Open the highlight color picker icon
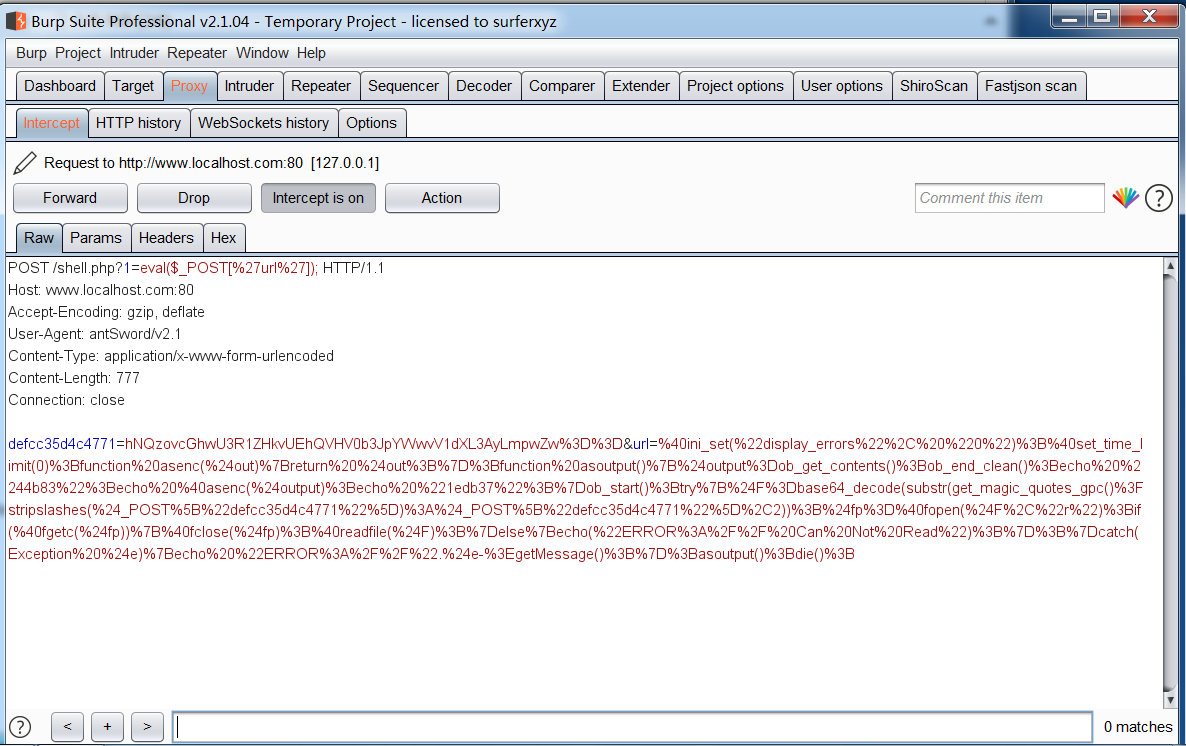The width and height of the screenshot is (1186, 746). [x=1125, y=198]
